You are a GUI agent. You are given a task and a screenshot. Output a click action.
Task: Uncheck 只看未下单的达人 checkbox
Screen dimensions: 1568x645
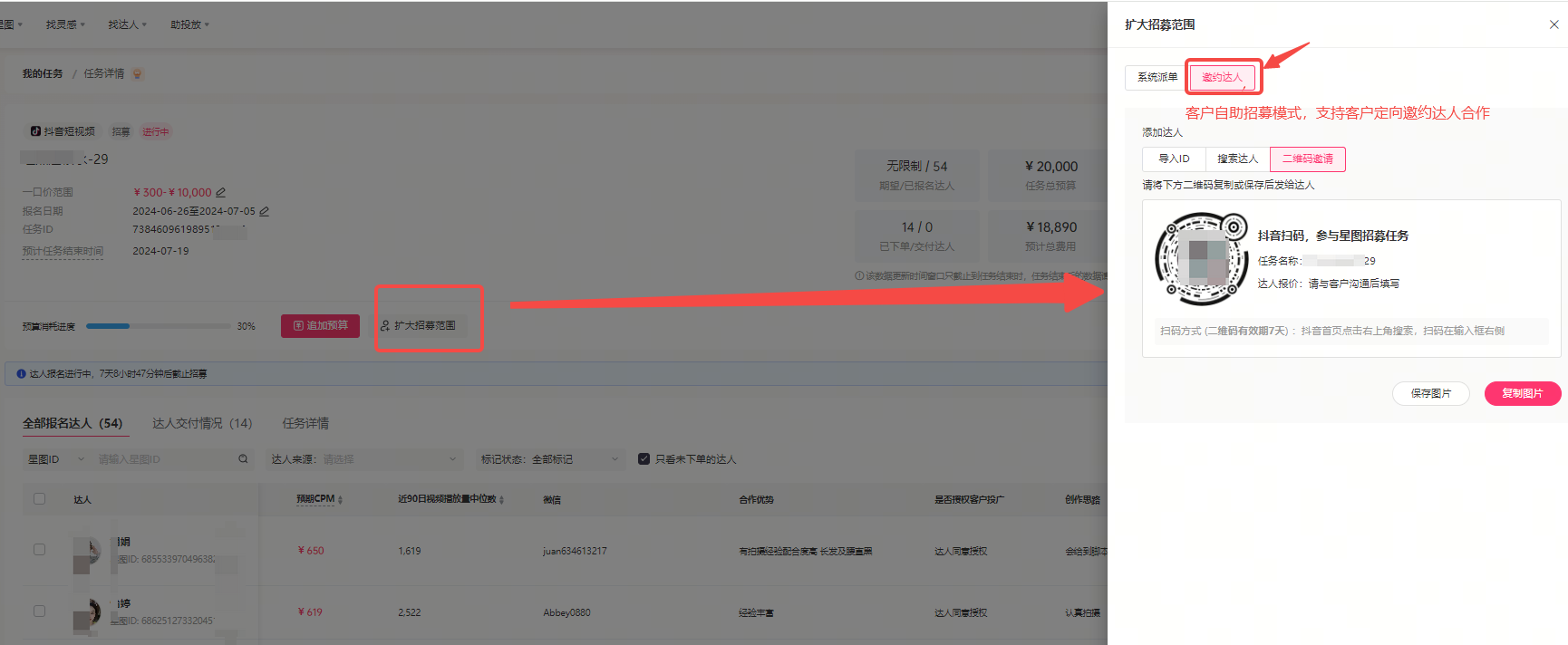pyautogui.click(x=644, y=459)
